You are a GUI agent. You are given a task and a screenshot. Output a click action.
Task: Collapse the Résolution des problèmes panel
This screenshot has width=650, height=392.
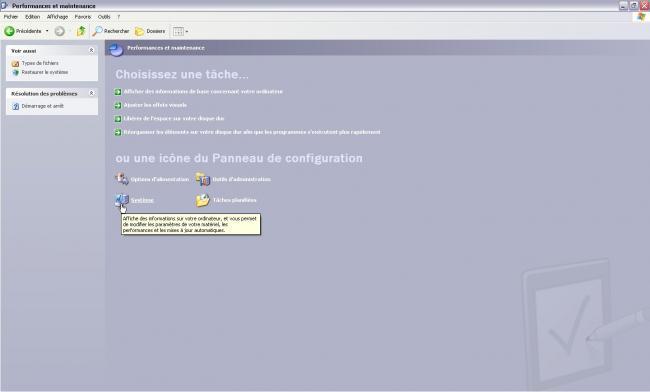(92, 93)
